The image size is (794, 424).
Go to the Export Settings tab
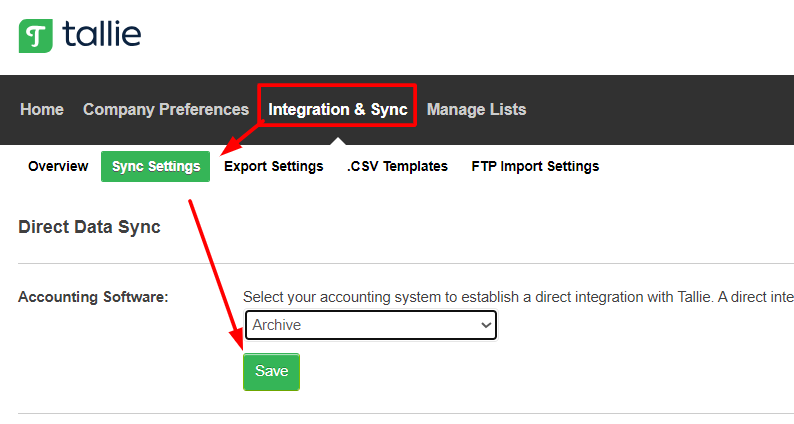[274, 166]
